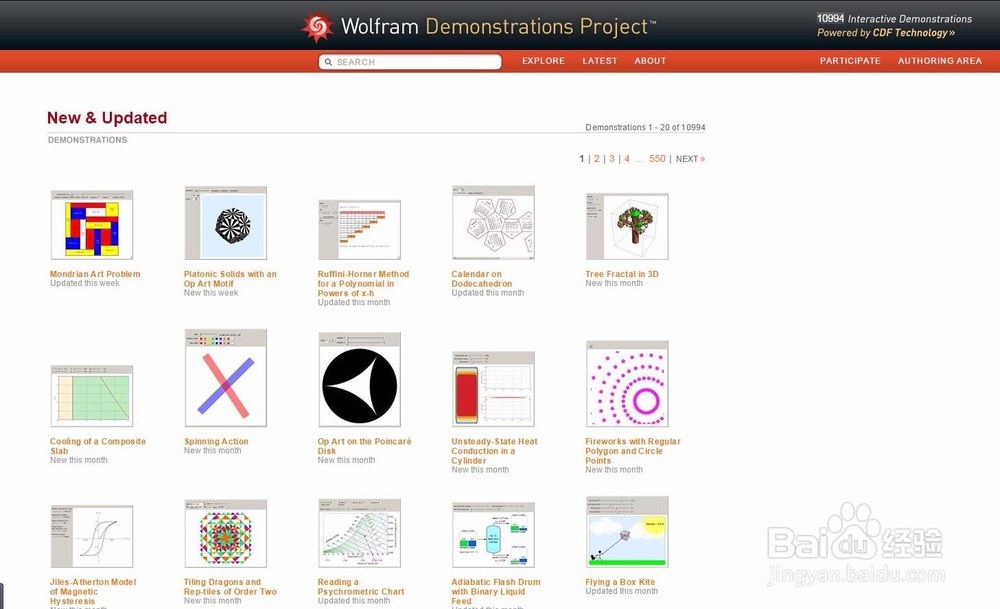
Task: Click Cooling of a Composite Slab link
Action: pos(98,446)
